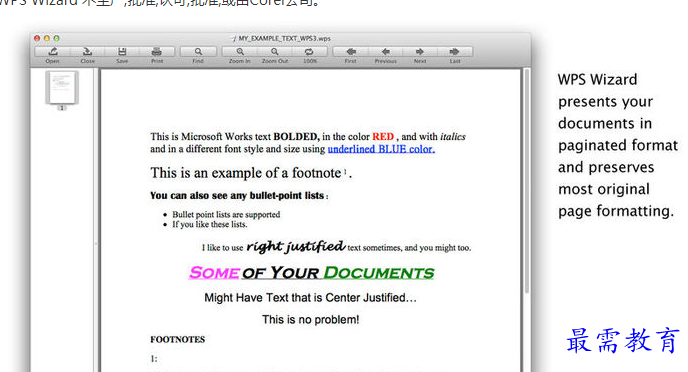Image resolution: width=688 pixels, height=372 pixels.
Task: Go to First page arrow
Action: pos(351,52)
